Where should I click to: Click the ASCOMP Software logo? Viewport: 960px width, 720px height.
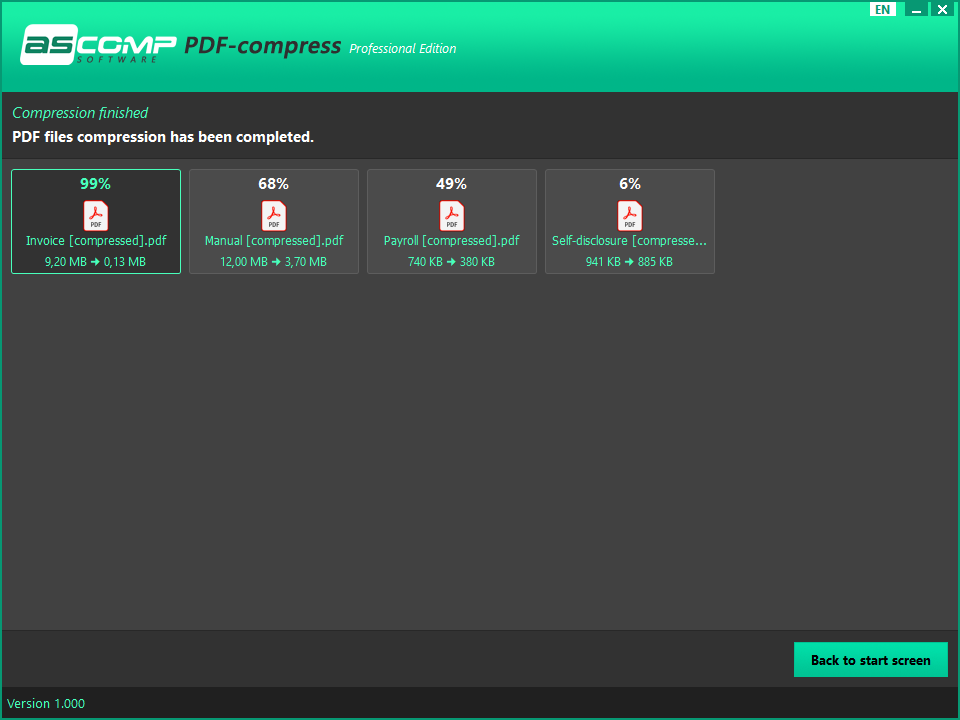coord(98,45)
